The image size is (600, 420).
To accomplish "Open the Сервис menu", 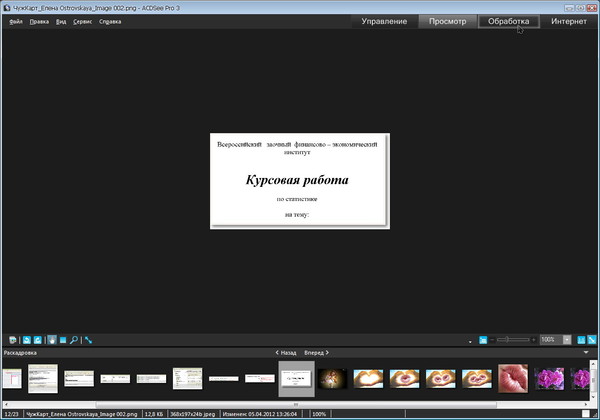I will [x=83, y=22].
